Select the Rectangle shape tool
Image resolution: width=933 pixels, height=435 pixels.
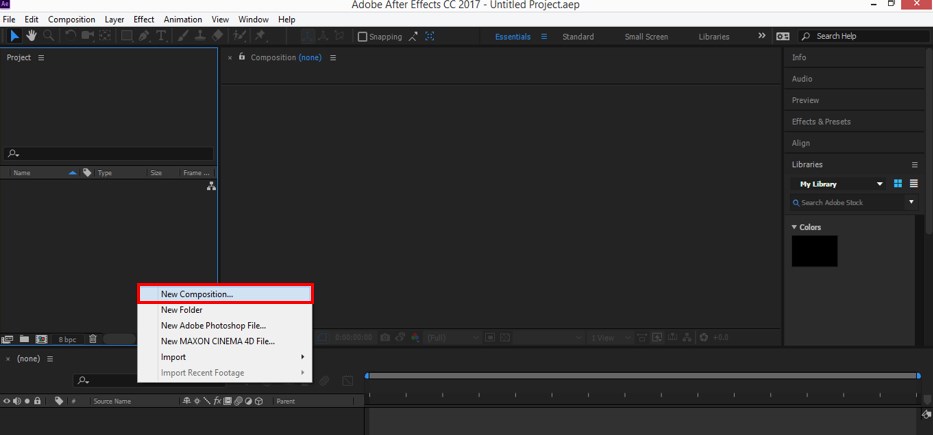[127, 36]
